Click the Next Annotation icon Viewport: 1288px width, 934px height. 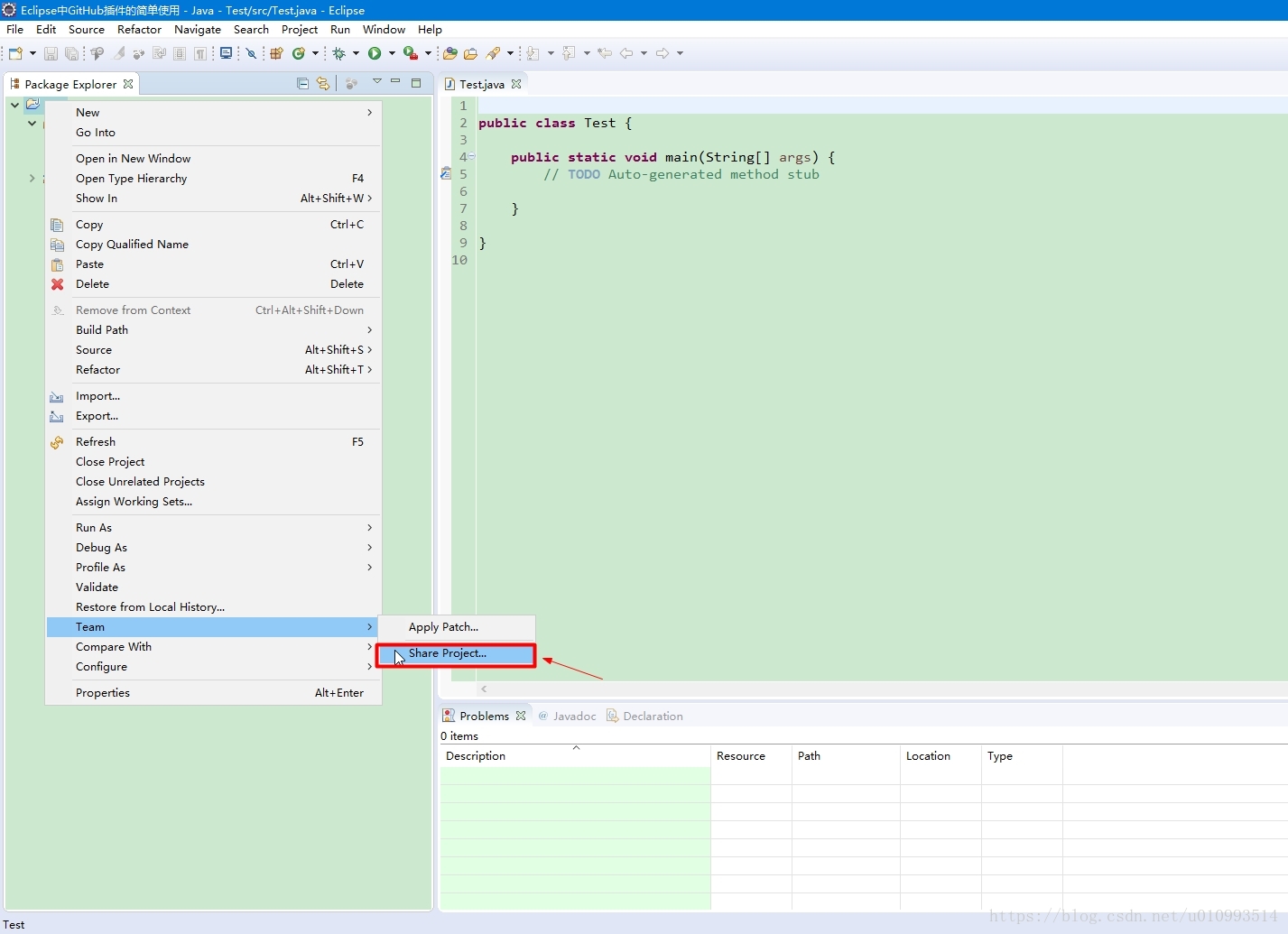coord(532,53)
